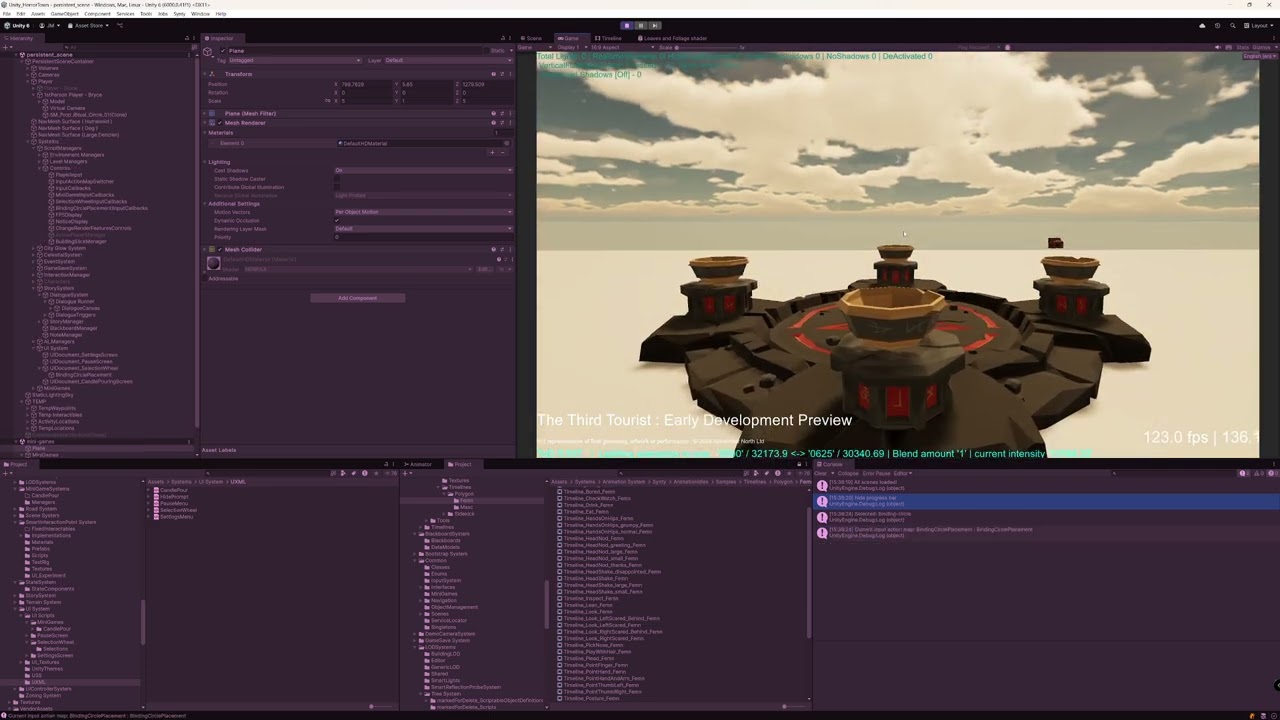Click the object picker icon beside DefaultHDMaterial
This screenshot has height=720, width=1280.
[507, 143]
